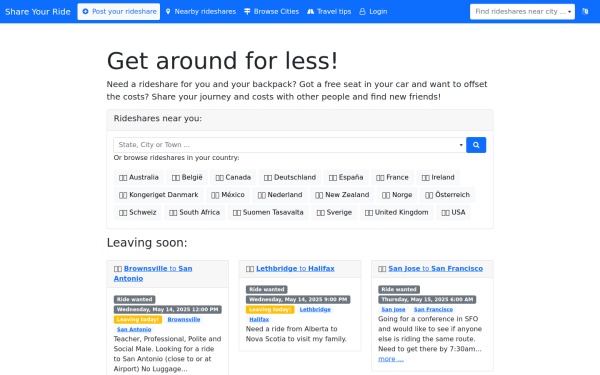Browse rideshares in Österreich
Image resolution: width=600 pixels, height=375 pixels.
point(448,195)
